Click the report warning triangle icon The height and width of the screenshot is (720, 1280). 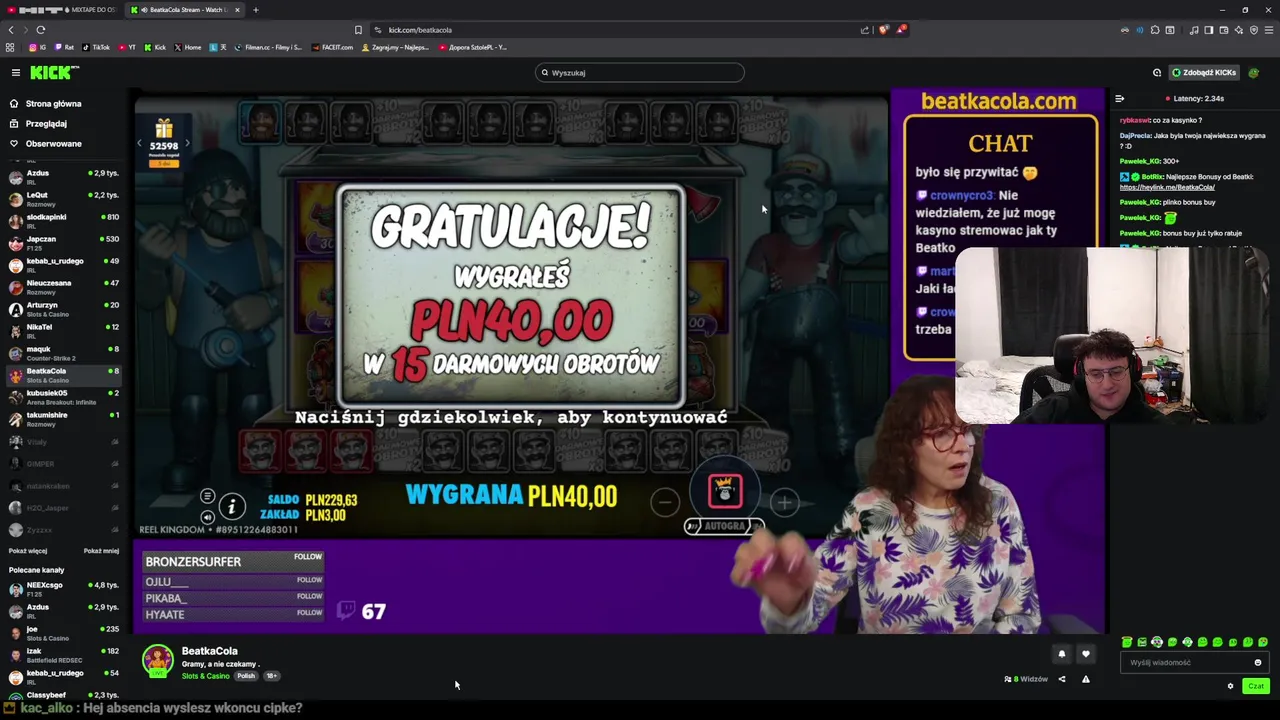click(x=1086, y=679)
